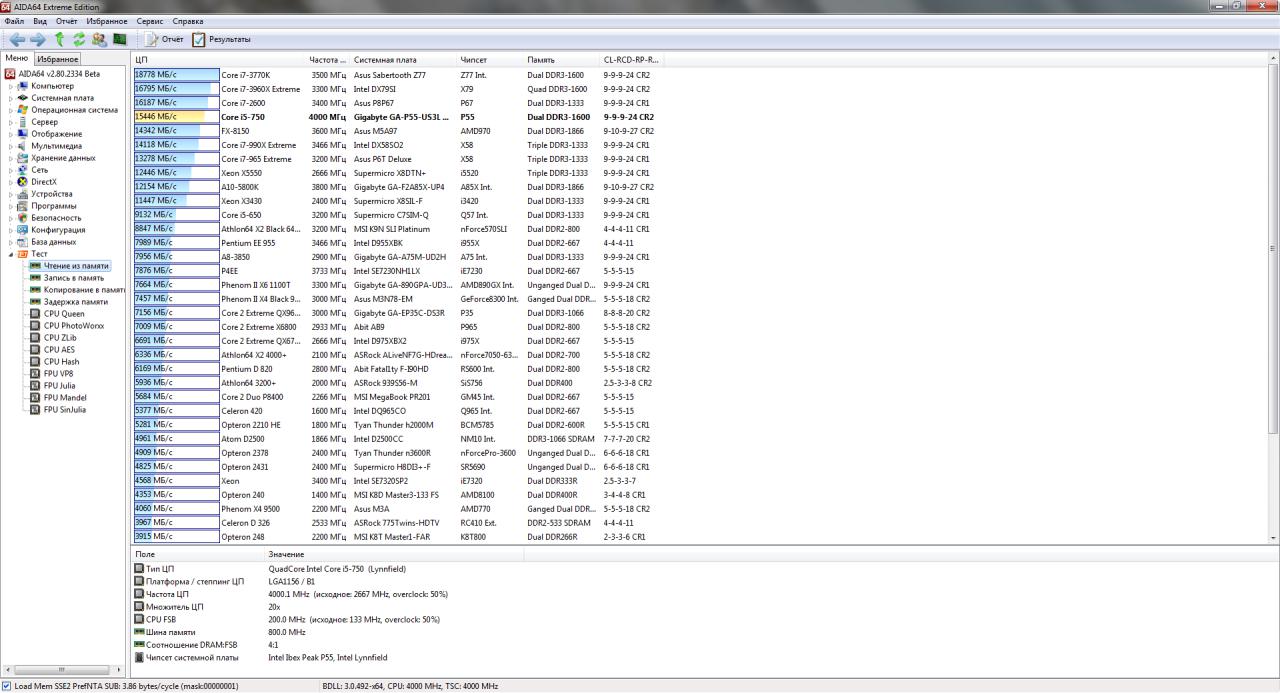1280x693 pixels.
Task: Select the Мультимедиа speaker icon
Action: coord(23,146)
